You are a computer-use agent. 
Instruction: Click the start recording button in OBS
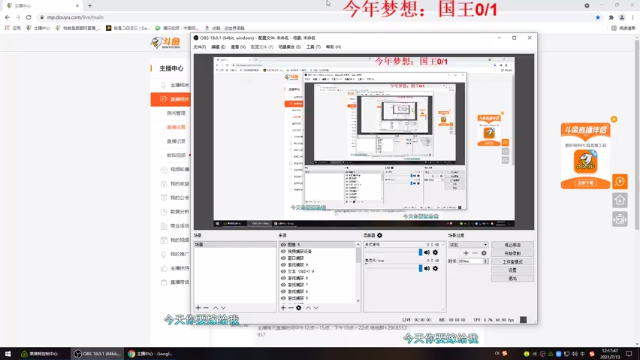coord(513,253)
